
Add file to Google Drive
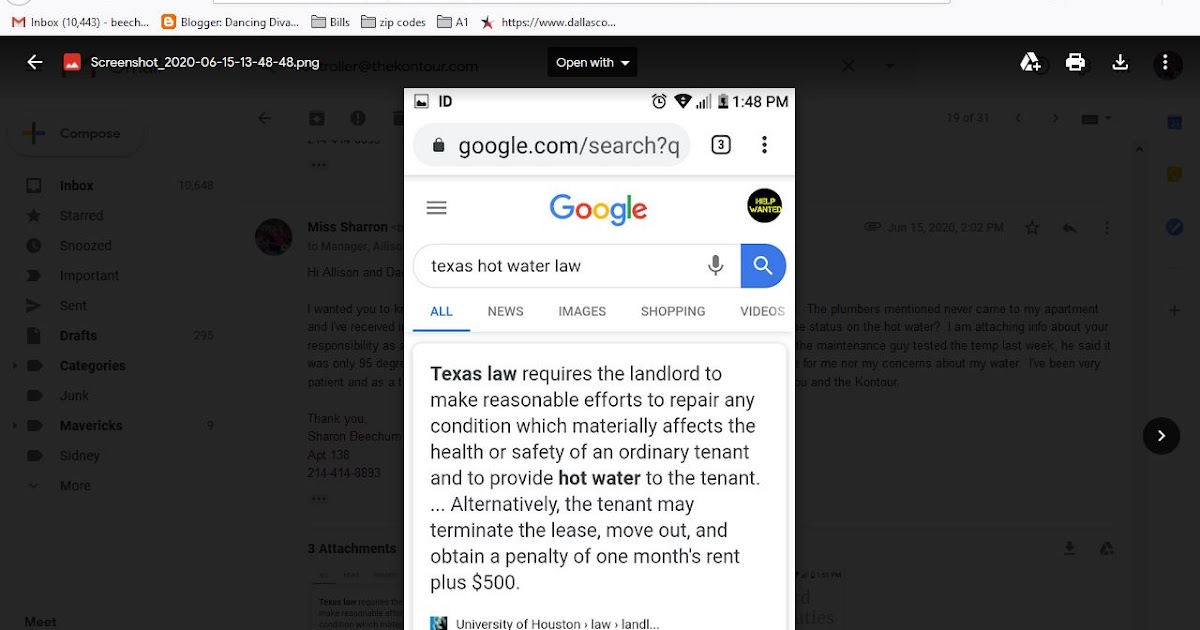tap(1030, 62)
